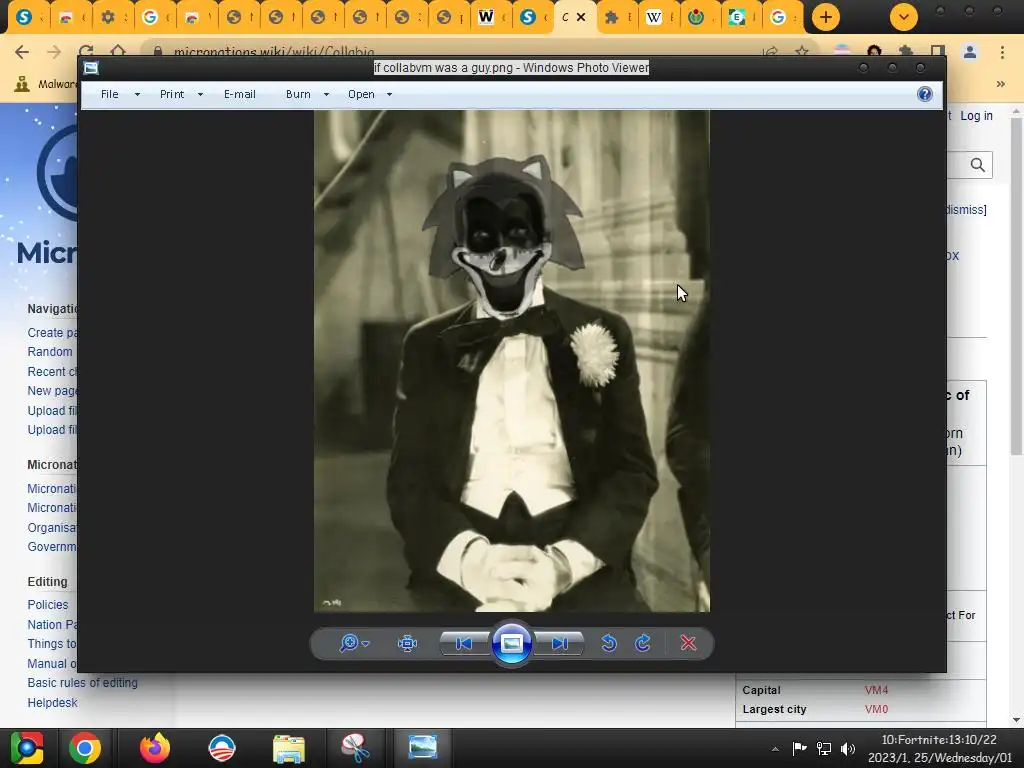Show hidden system tray icons
1024x768 pixels.
pos(775,749)
